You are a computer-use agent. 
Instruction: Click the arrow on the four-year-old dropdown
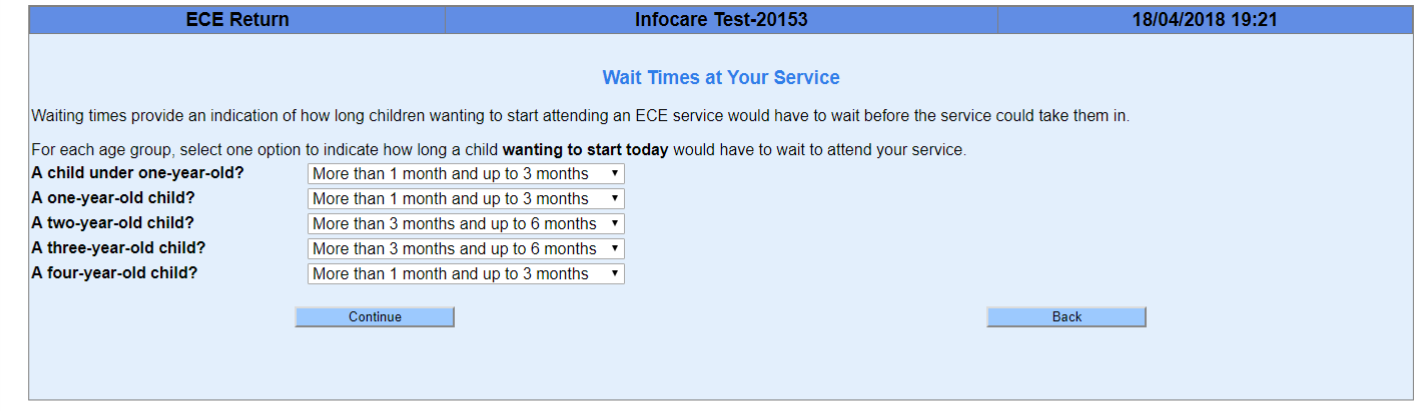[614, 274]
